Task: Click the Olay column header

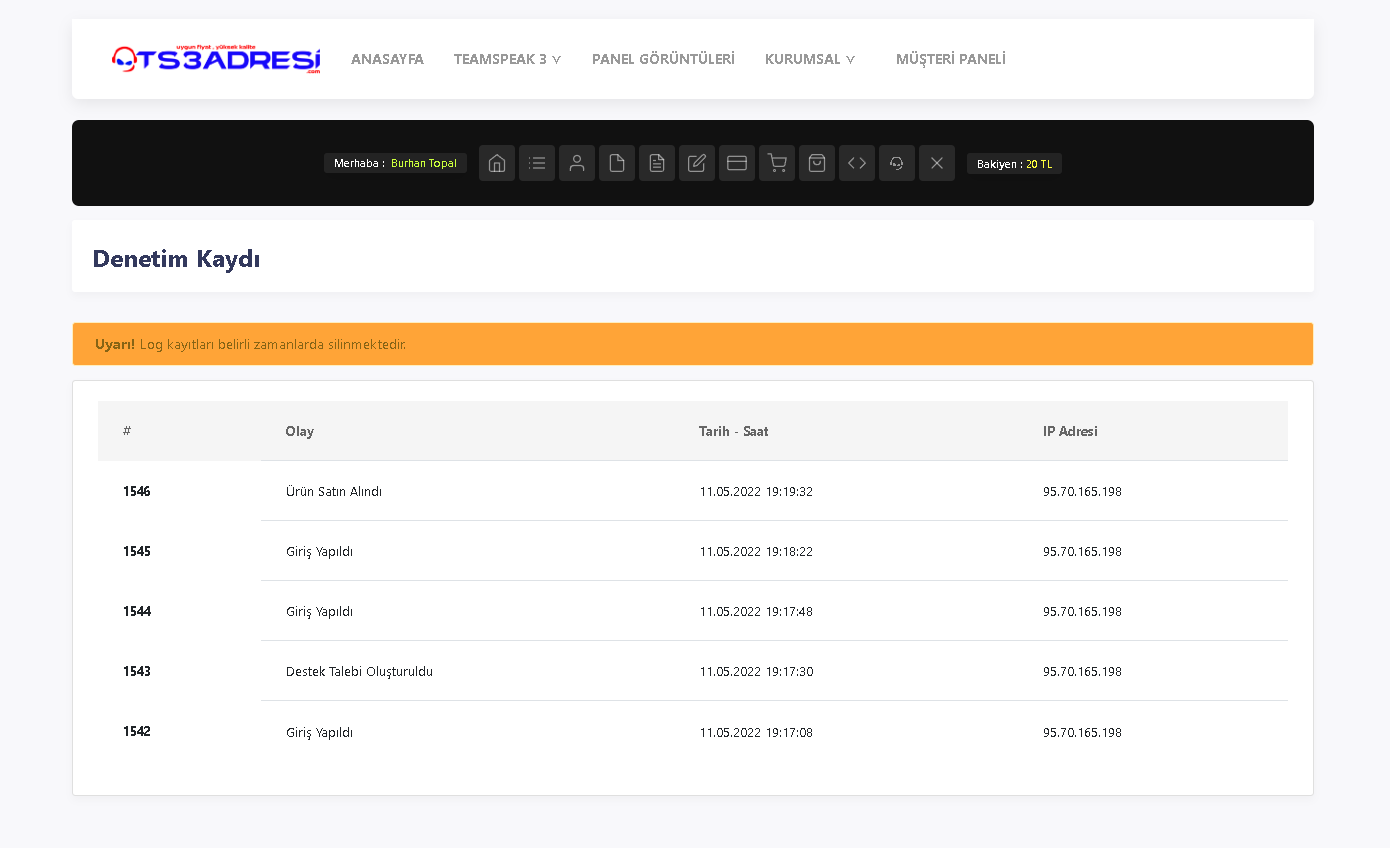Action: 300,431
